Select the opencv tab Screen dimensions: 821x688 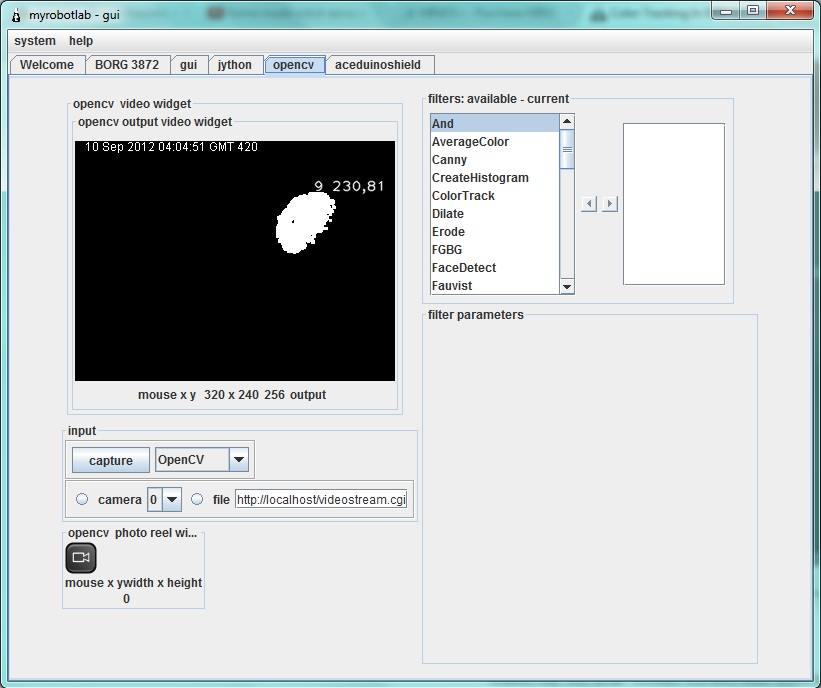(x=294, y=65)
